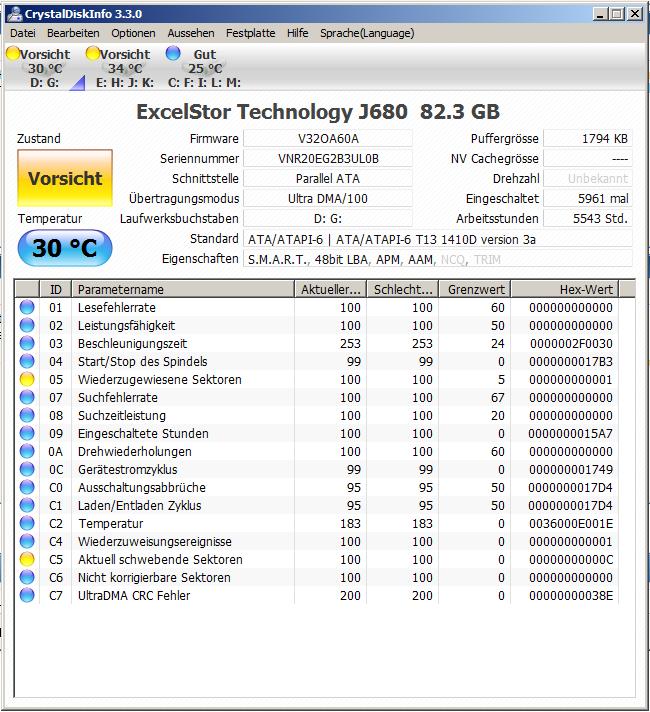Click the Eingeschaltet value 5961 mal
The image size is (650, 712).
(x=588, y=198)
